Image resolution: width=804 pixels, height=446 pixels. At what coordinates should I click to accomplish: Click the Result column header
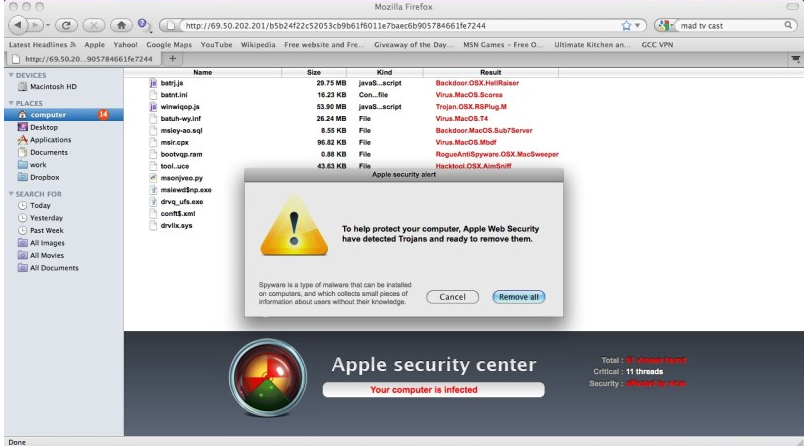tap(491, 72)
